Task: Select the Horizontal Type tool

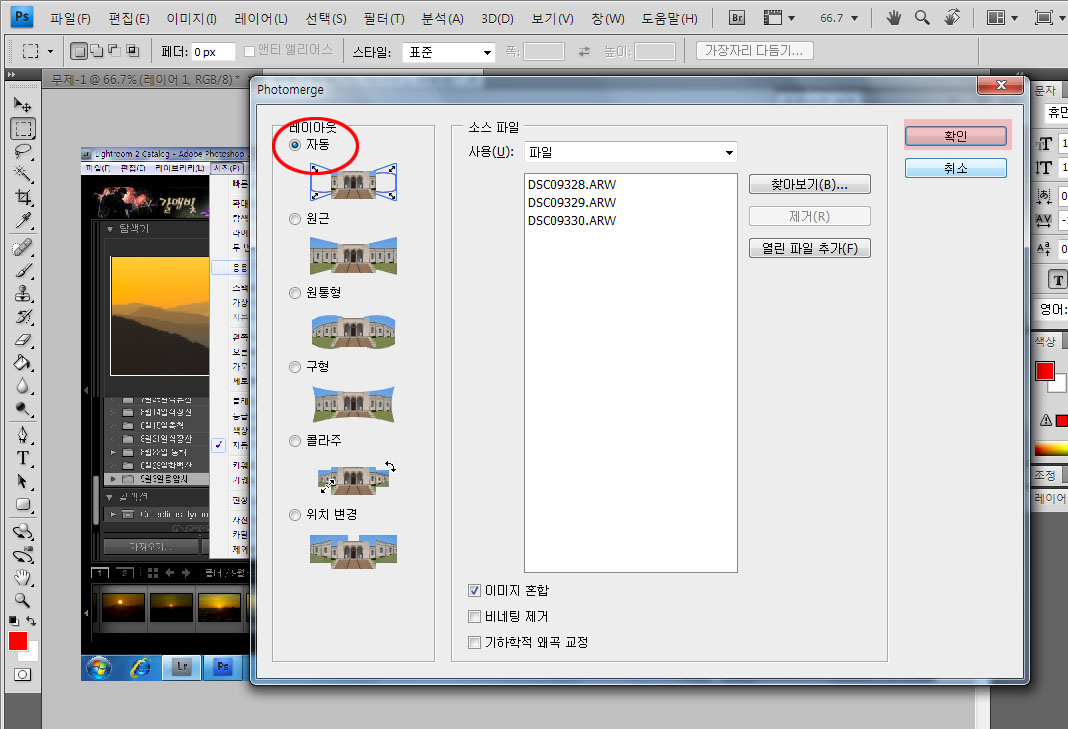Action: 23,458
